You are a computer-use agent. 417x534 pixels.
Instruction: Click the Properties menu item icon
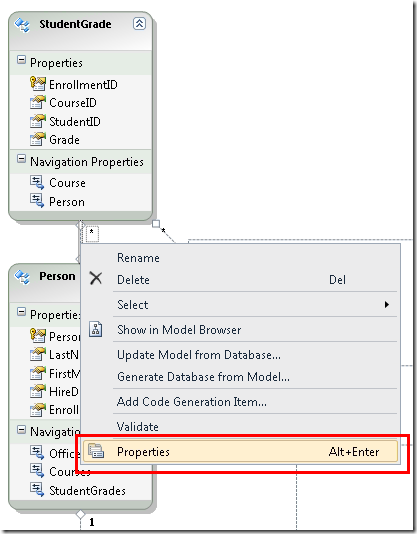point(96,451)
